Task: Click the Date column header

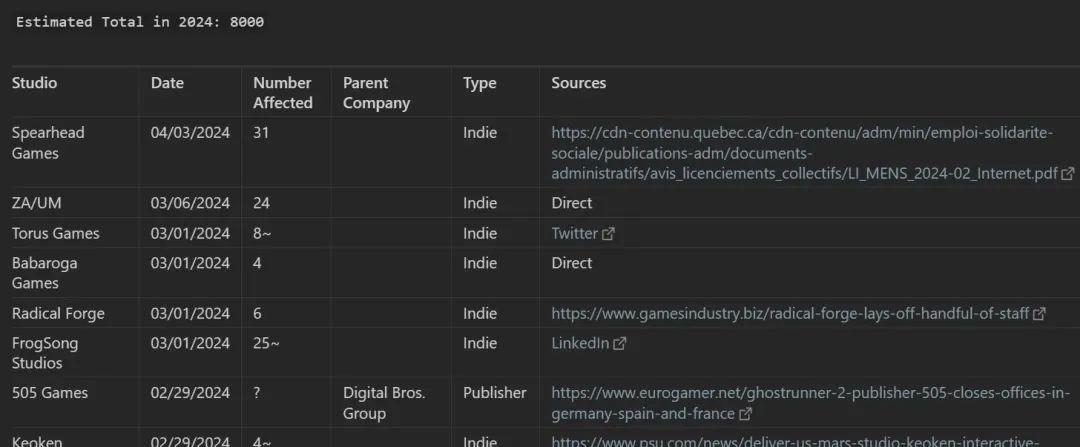Action: click(x=167, y=83)
